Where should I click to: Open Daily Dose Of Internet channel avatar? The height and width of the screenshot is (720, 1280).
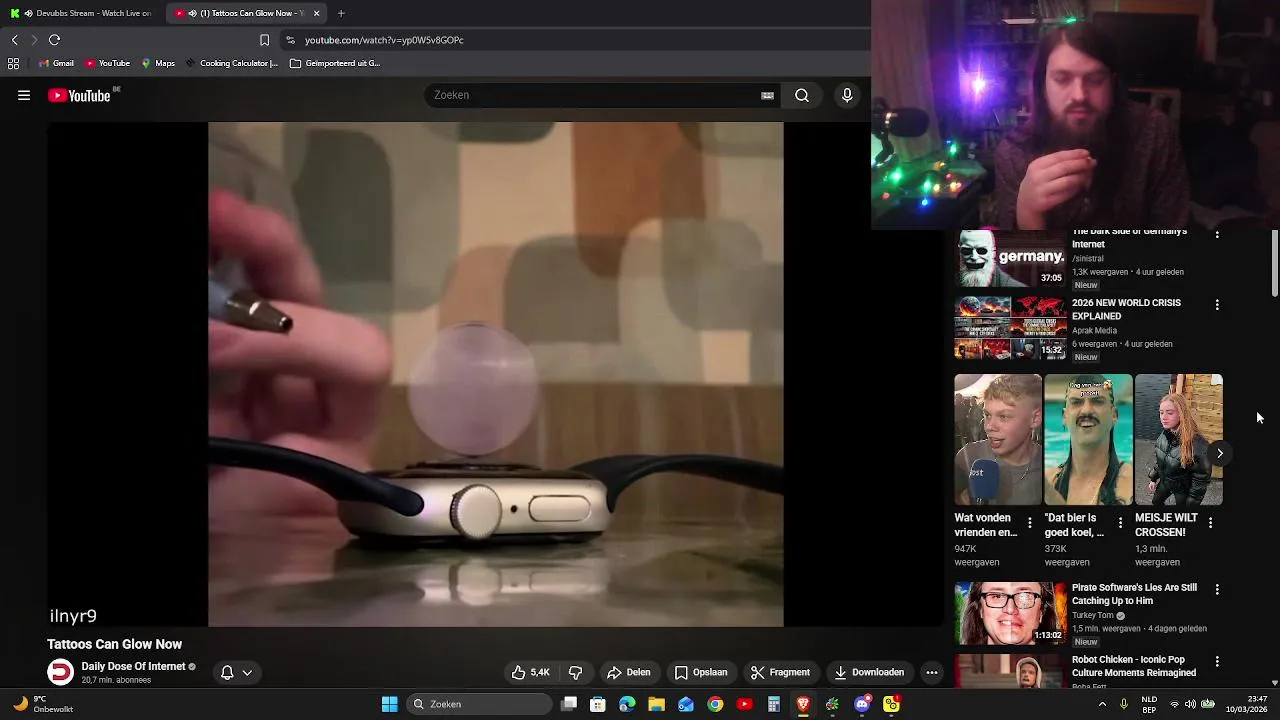coord(61,672)
